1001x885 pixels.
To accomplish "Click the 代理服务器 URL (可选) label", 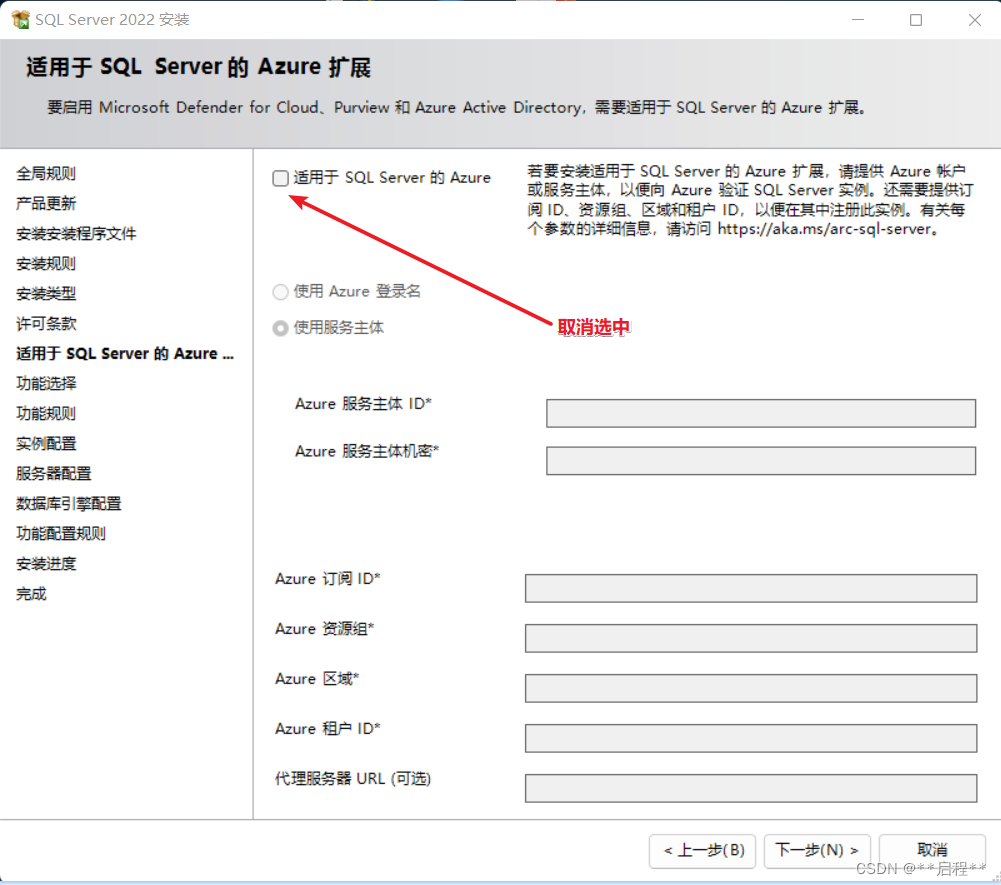I will tap(353, 778).
